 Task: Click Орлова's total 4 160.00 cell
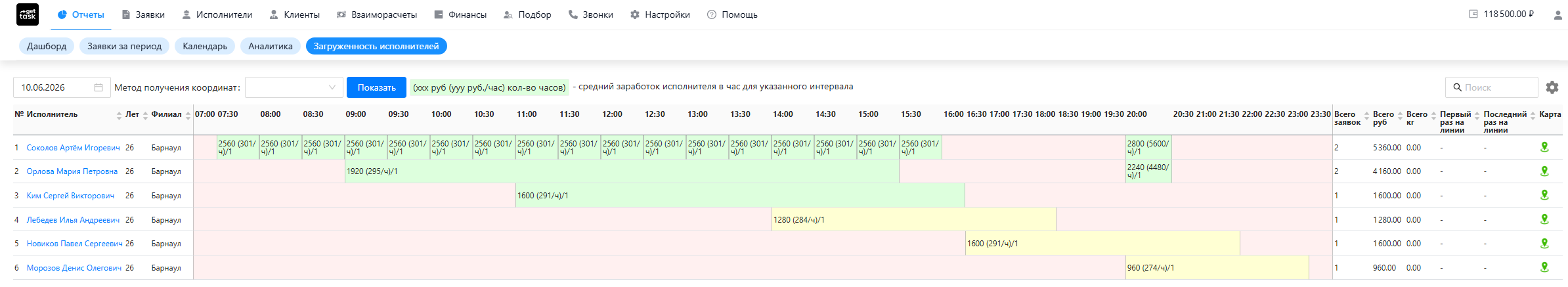point(1387,171)
